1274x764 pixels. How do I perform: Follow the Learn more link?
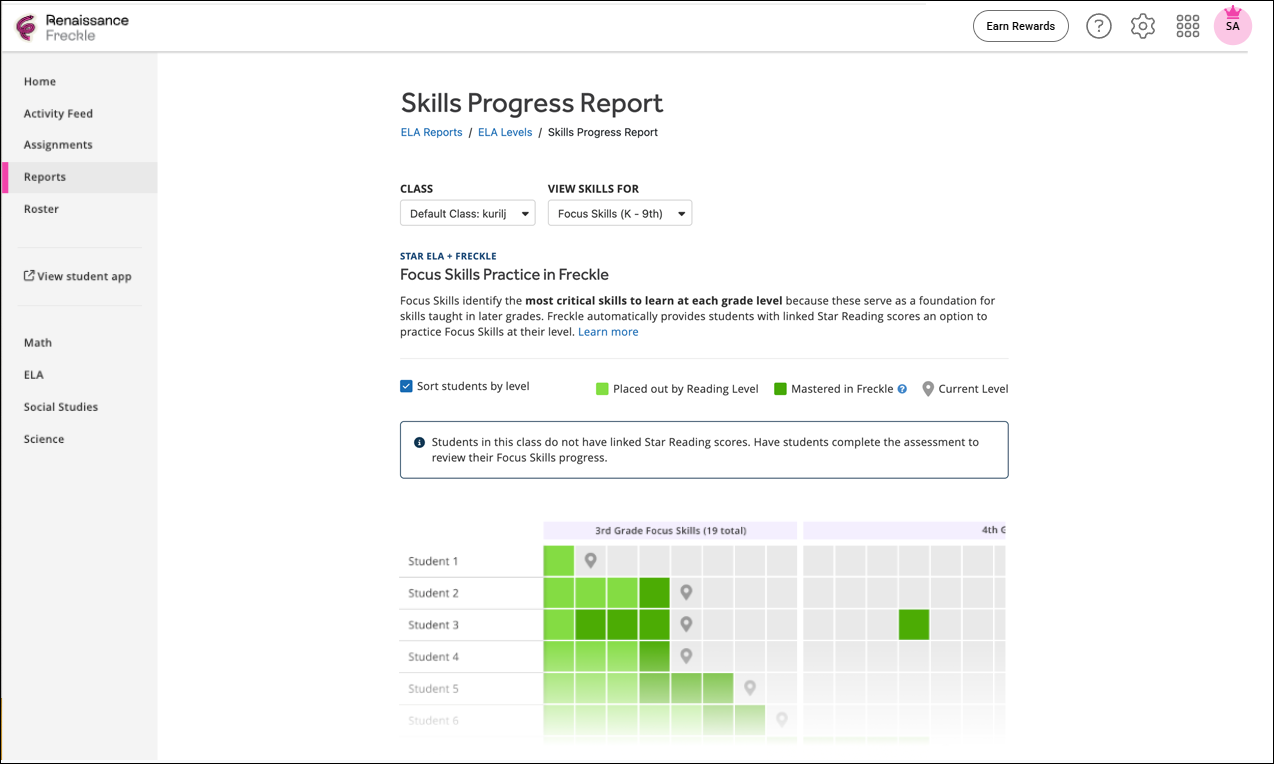coord(608,332)
